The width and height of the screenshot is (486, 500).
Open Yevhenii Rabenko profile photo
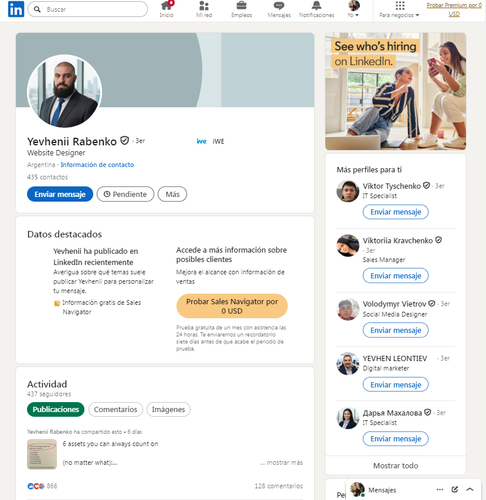point(64,91)
